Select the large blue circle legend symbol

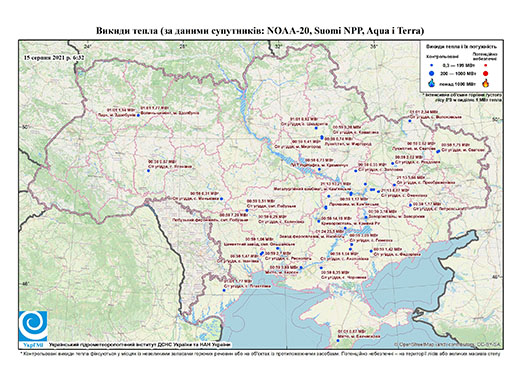coord(432,73)
